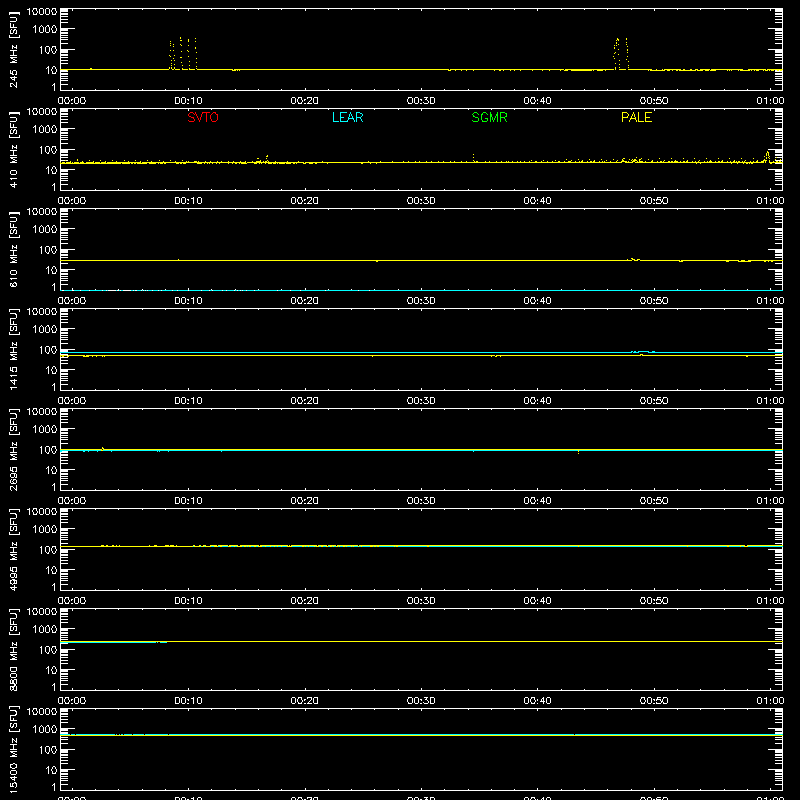This screenshot has width=800, height=800.
Task: Click the 10000 flux tick in 245 MHz panel
Action: click(x=42, y=12)
